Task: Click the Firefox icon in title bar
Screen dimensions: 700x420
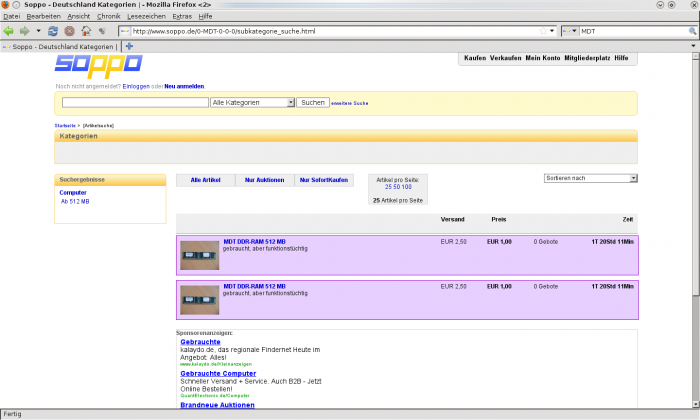Action: tap(5, 5)
